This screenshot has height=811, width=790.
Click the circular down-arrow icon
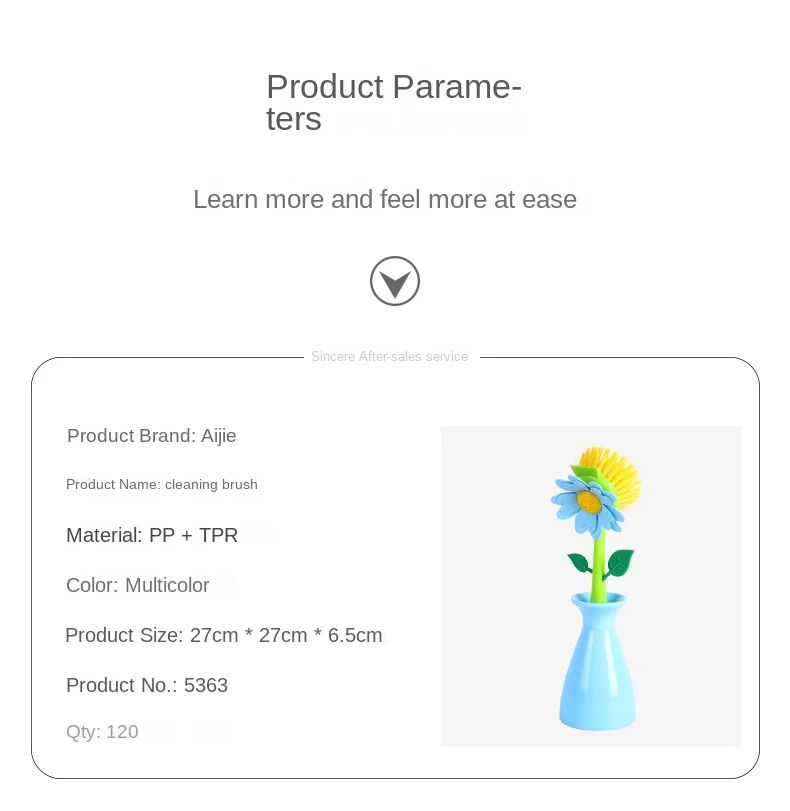click(x=395, y=281)
